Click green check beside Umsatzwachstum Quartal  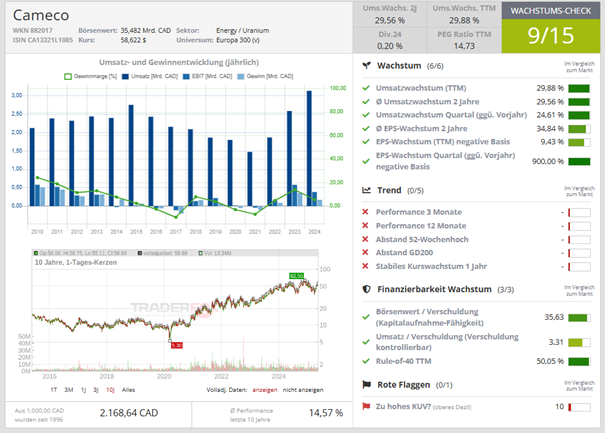pyautogui.click(x=366, y=115)
